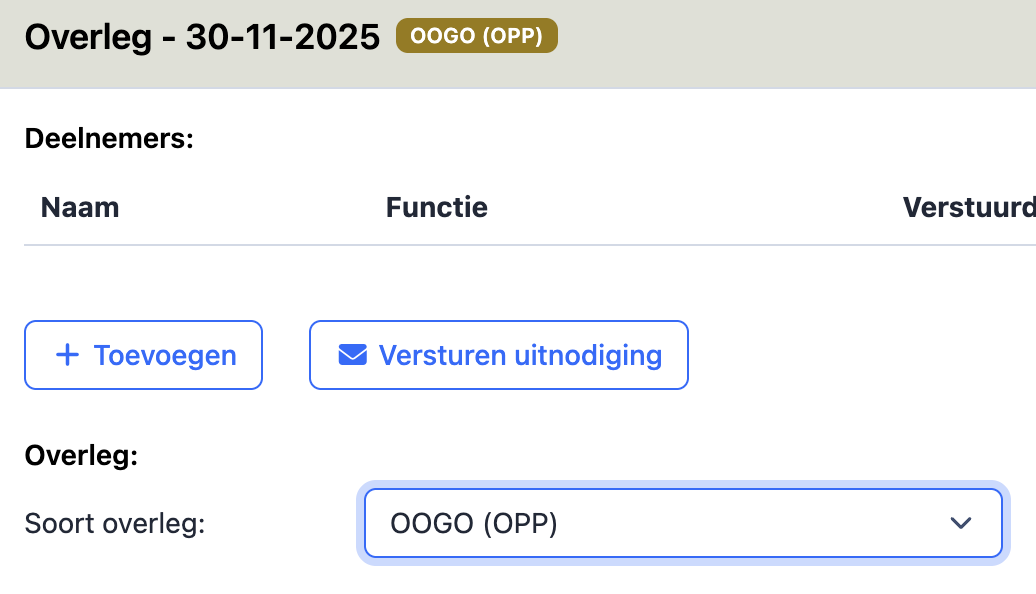Click the plus icon in Toevoegen
Screen dimensions: 1036x594
67,355
